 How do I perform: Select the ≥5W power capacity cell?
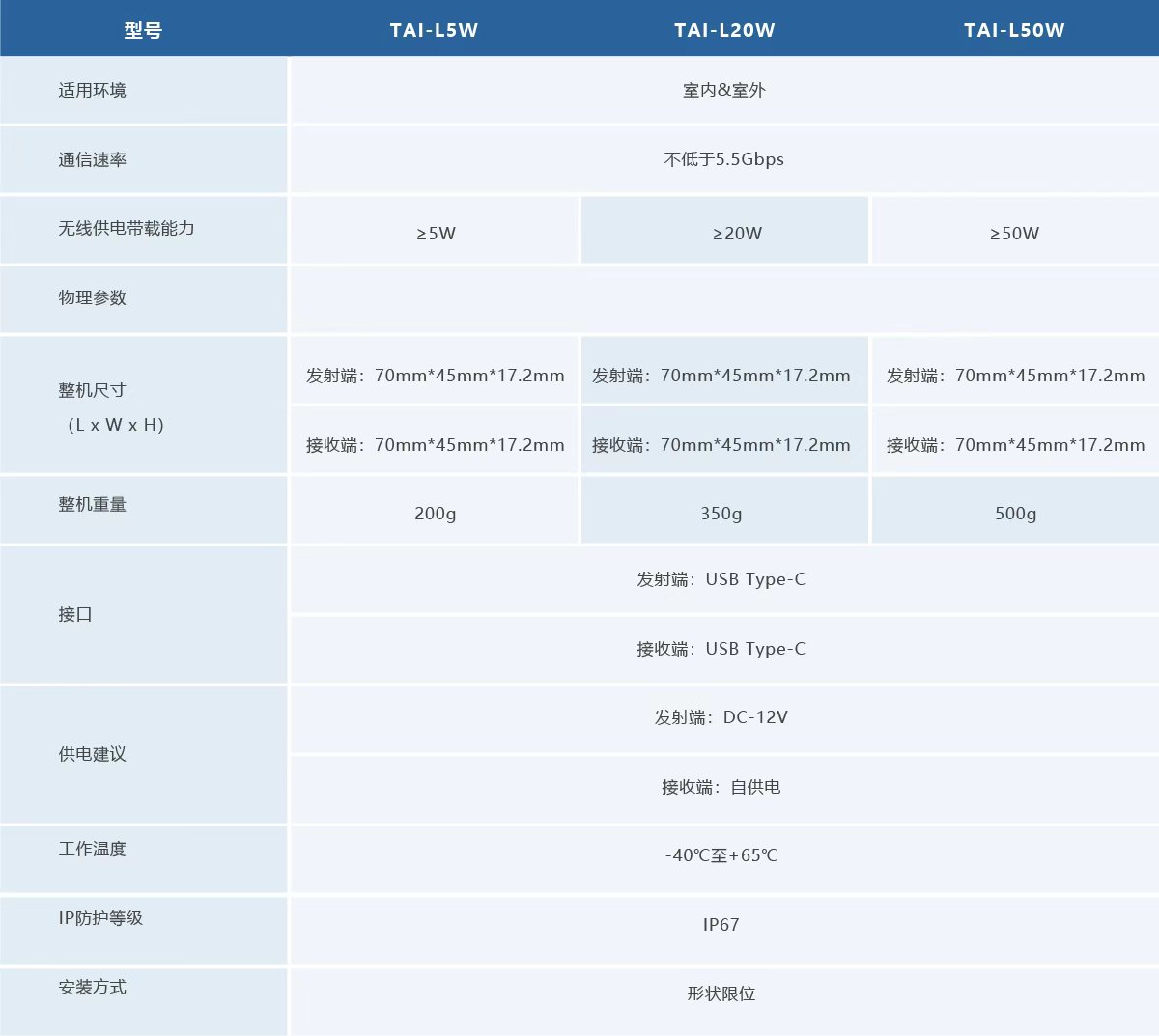[436, 233]
